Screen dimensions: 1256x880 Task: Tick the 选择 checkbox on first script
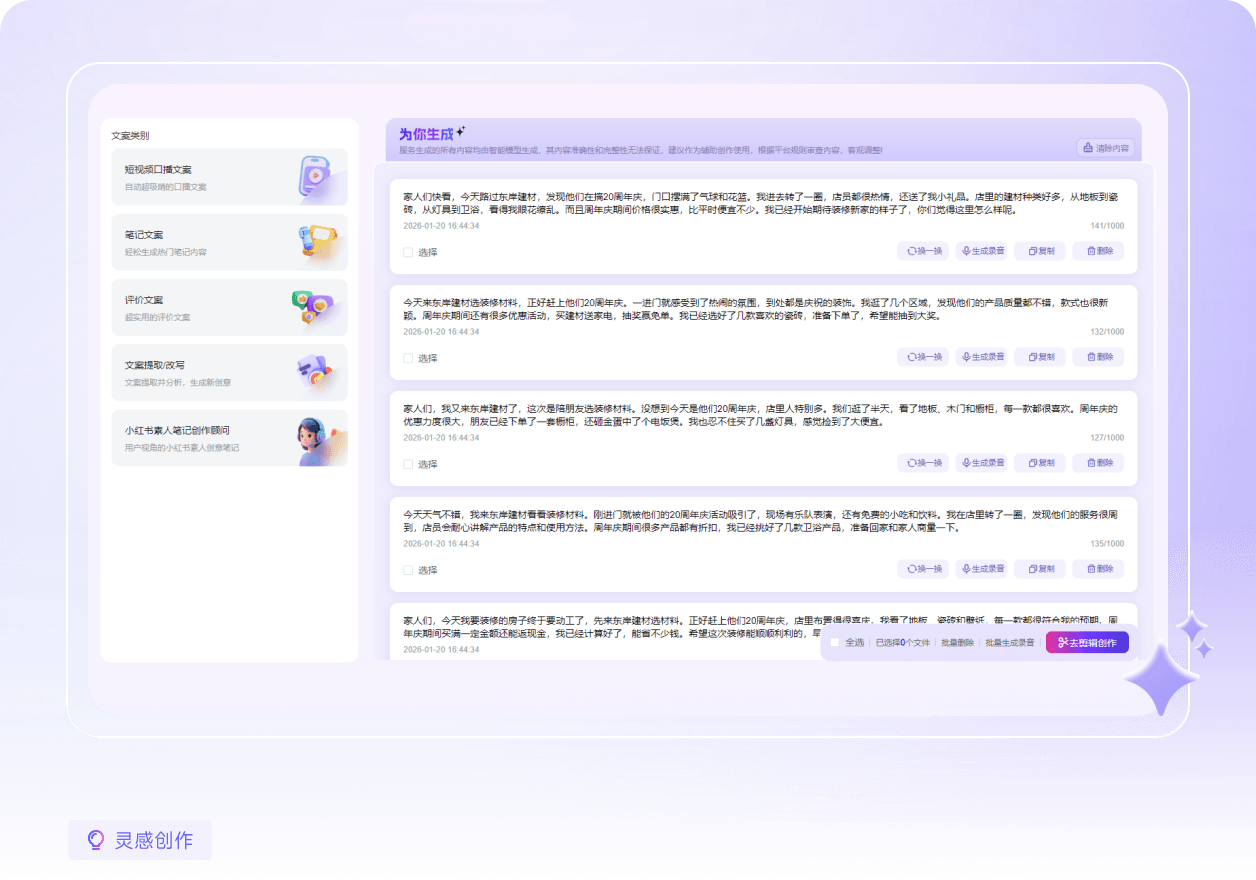pos(408,253)
